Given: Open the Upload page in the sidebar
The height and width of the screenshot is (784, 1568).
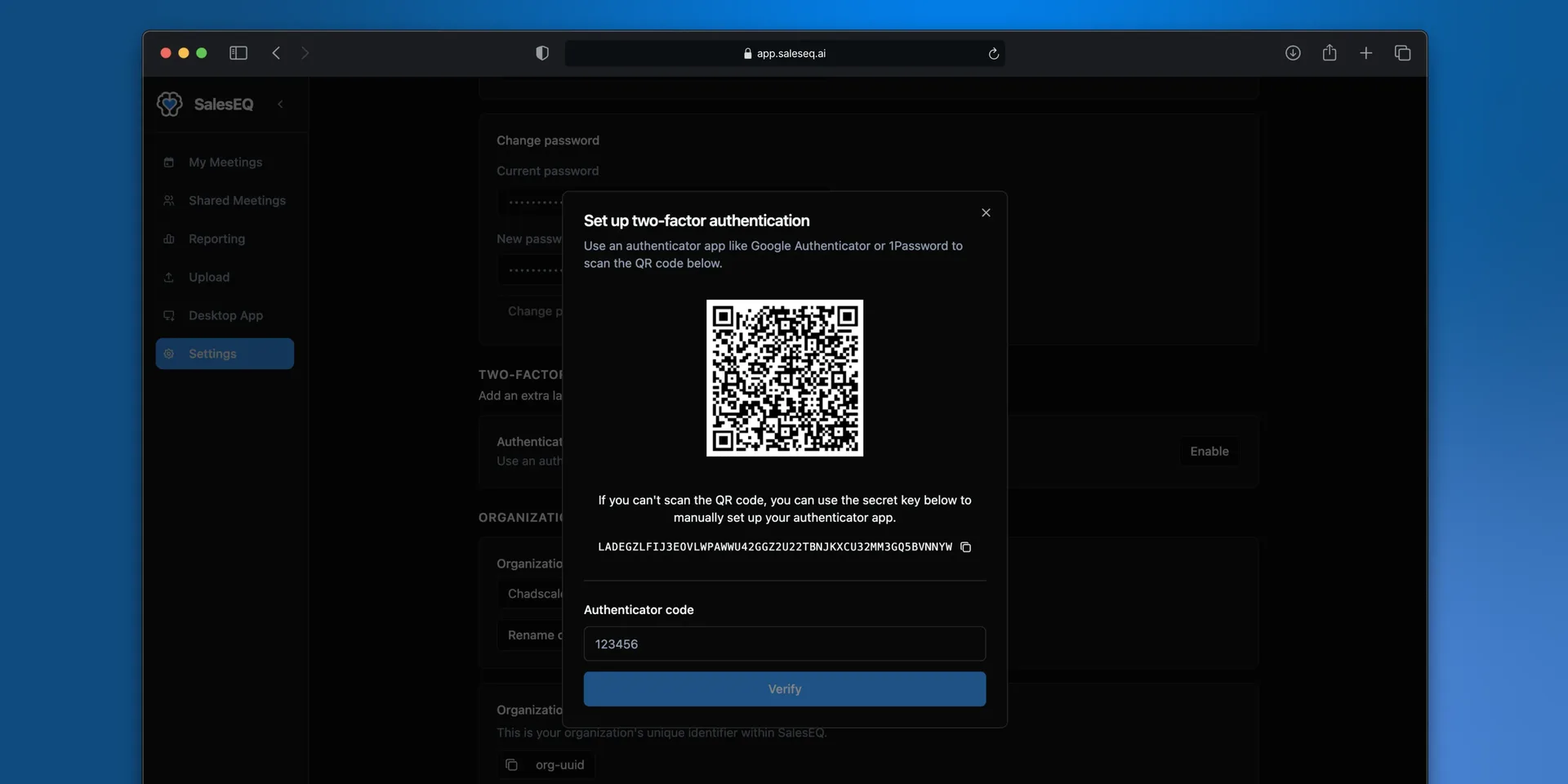Looking at the screenshot, I should [225, 278].
